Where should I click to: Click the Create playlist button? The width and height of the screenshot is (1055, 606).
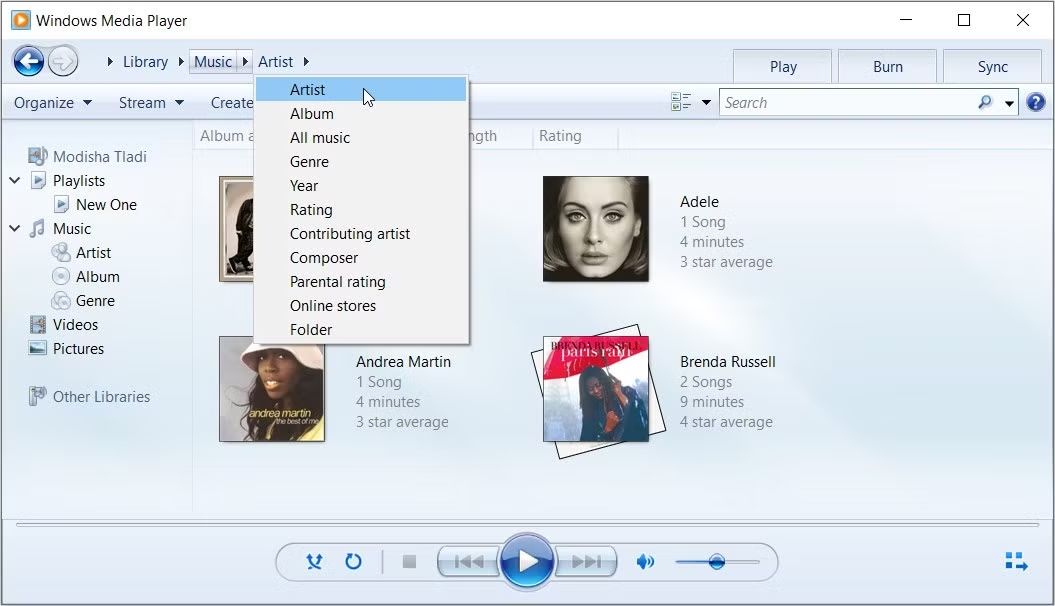click(231, 103)
